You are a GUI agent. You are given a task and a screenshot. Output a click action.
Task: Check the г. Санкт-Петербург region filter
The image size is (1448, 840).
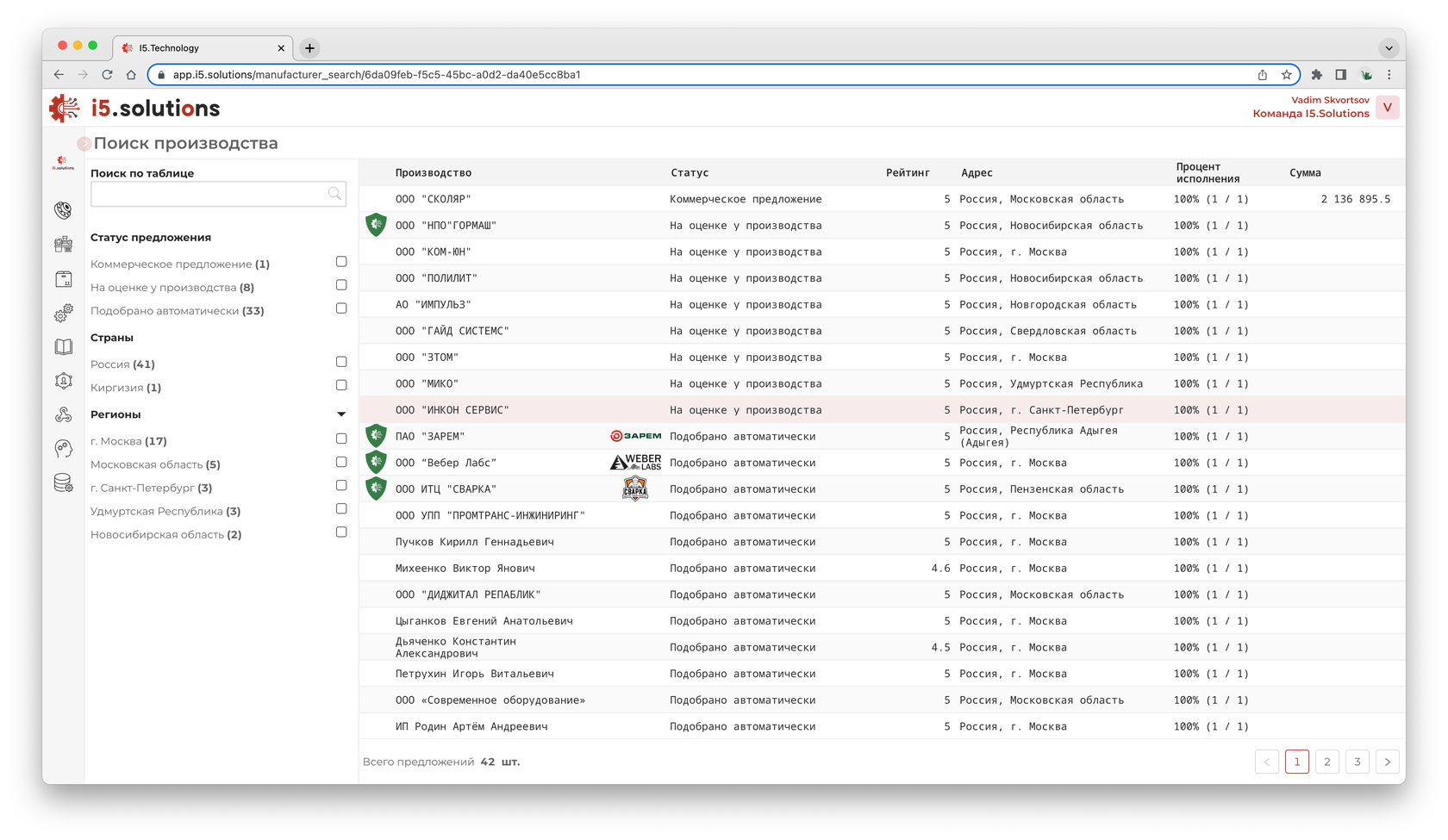[x=341, y=485]
